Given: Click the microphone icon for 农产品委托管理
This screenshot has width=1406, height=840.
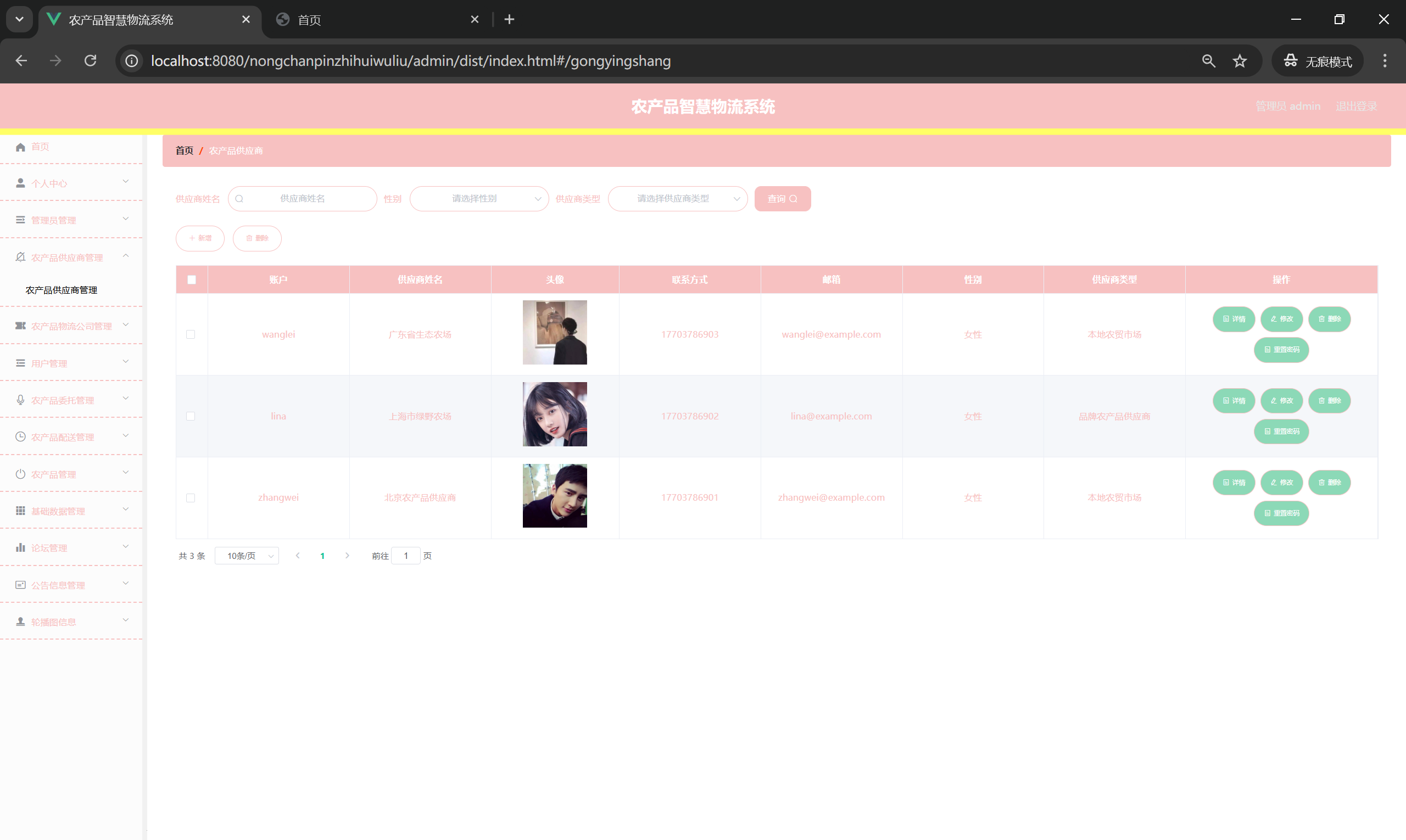Looking at the screenshot, I should tap(20, 400).
